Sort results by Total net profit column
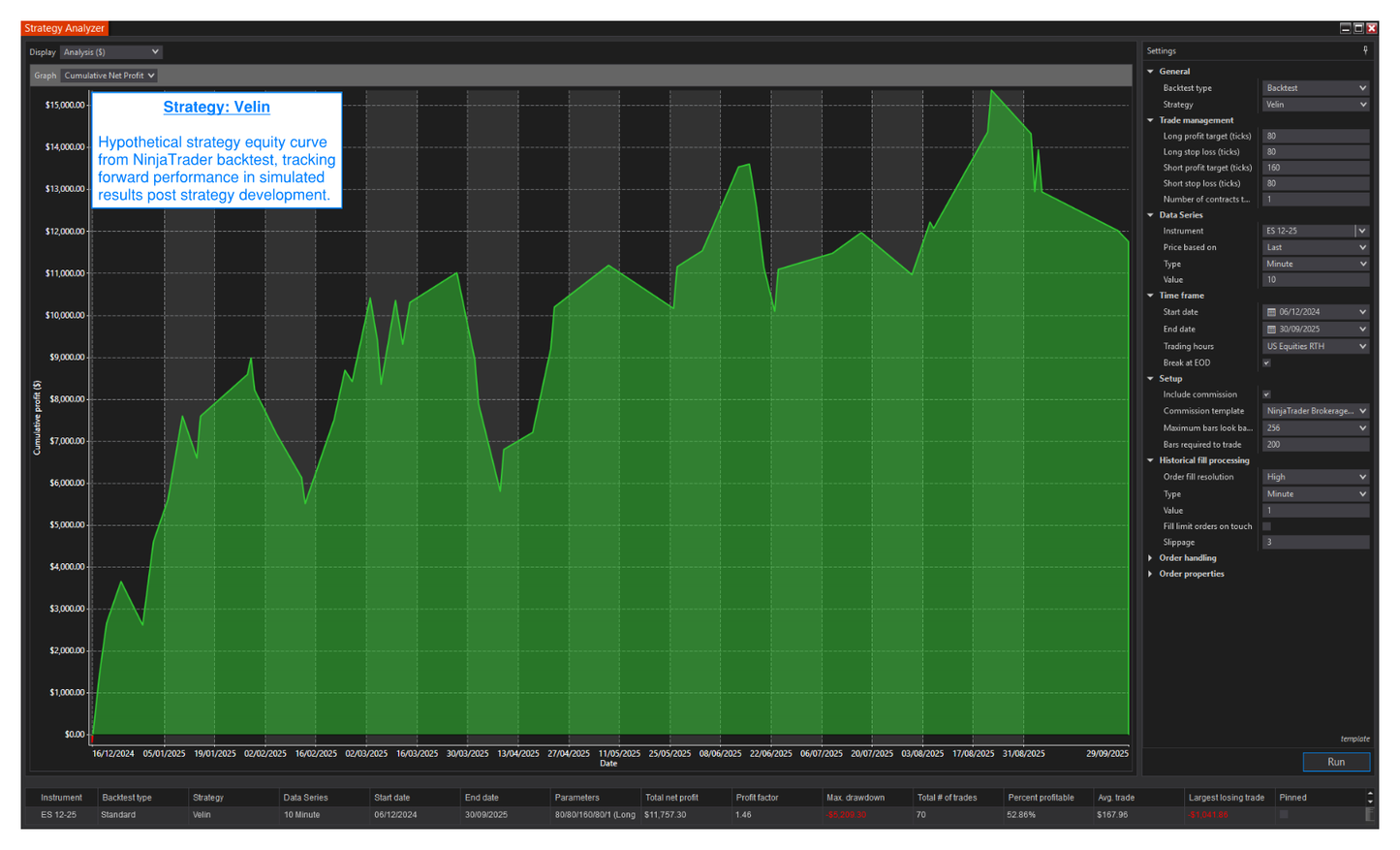 (671, 798)
